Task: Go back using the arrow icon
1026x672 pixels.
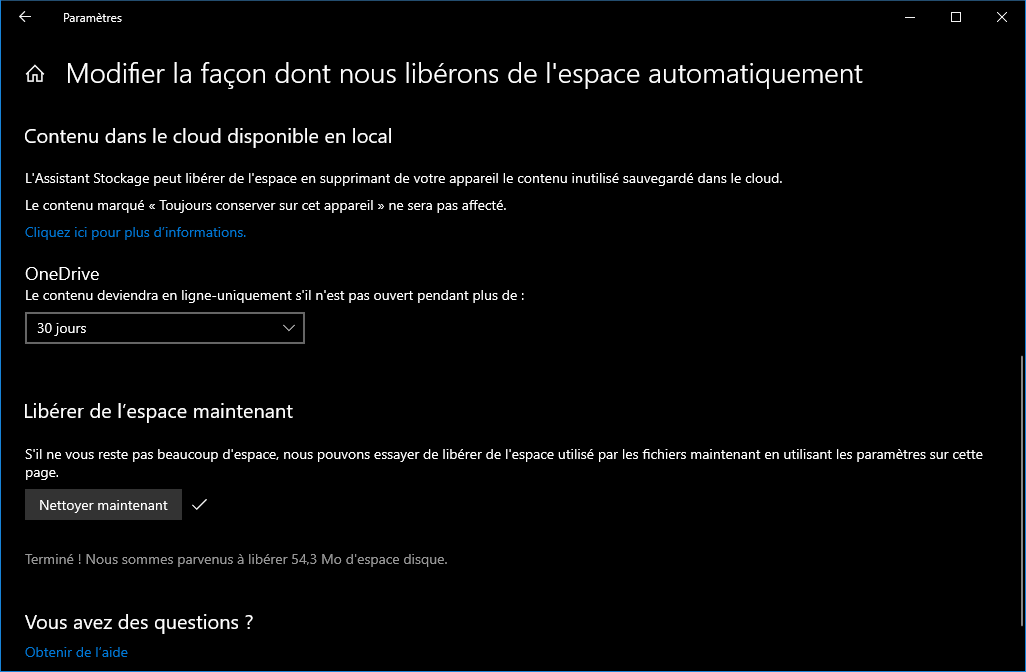Action: pyautogui.click(x=25, y=17)
